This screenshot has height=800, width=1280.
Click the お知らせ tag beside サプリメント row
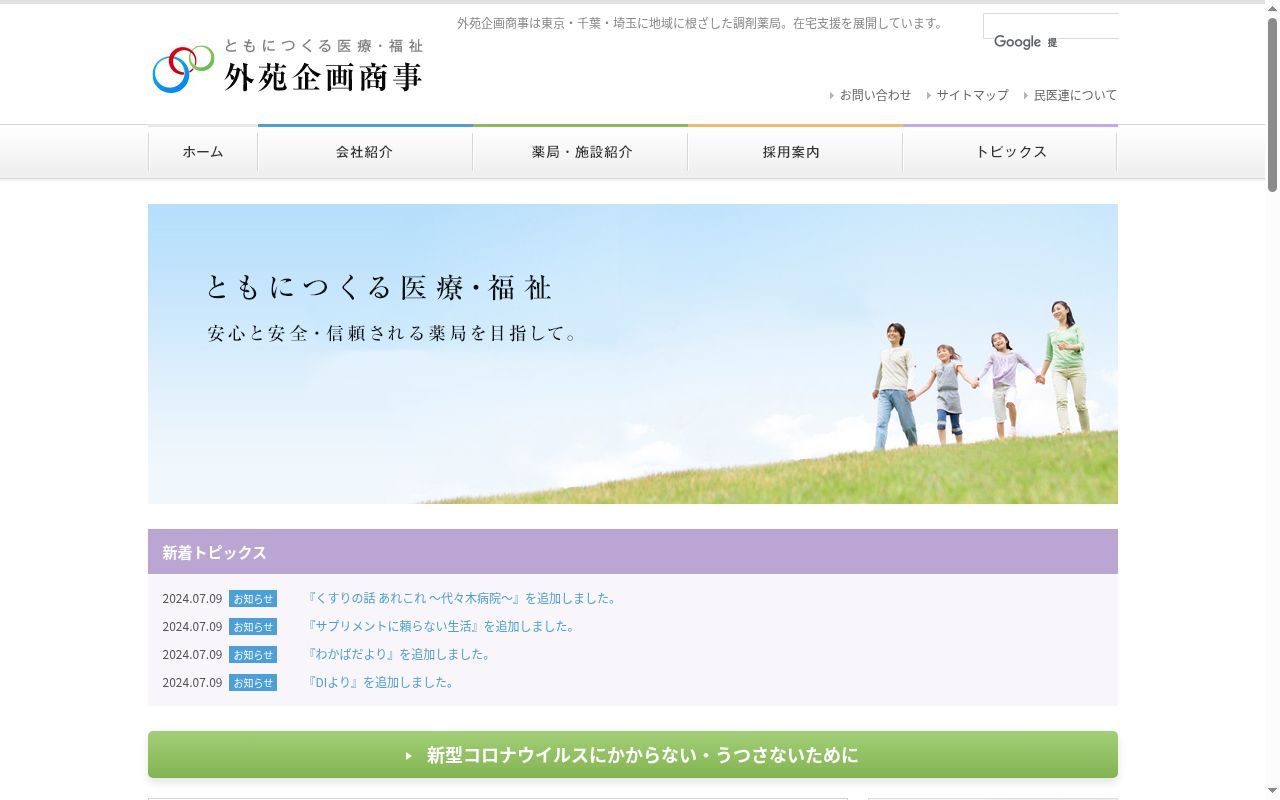tap(253, 627)
